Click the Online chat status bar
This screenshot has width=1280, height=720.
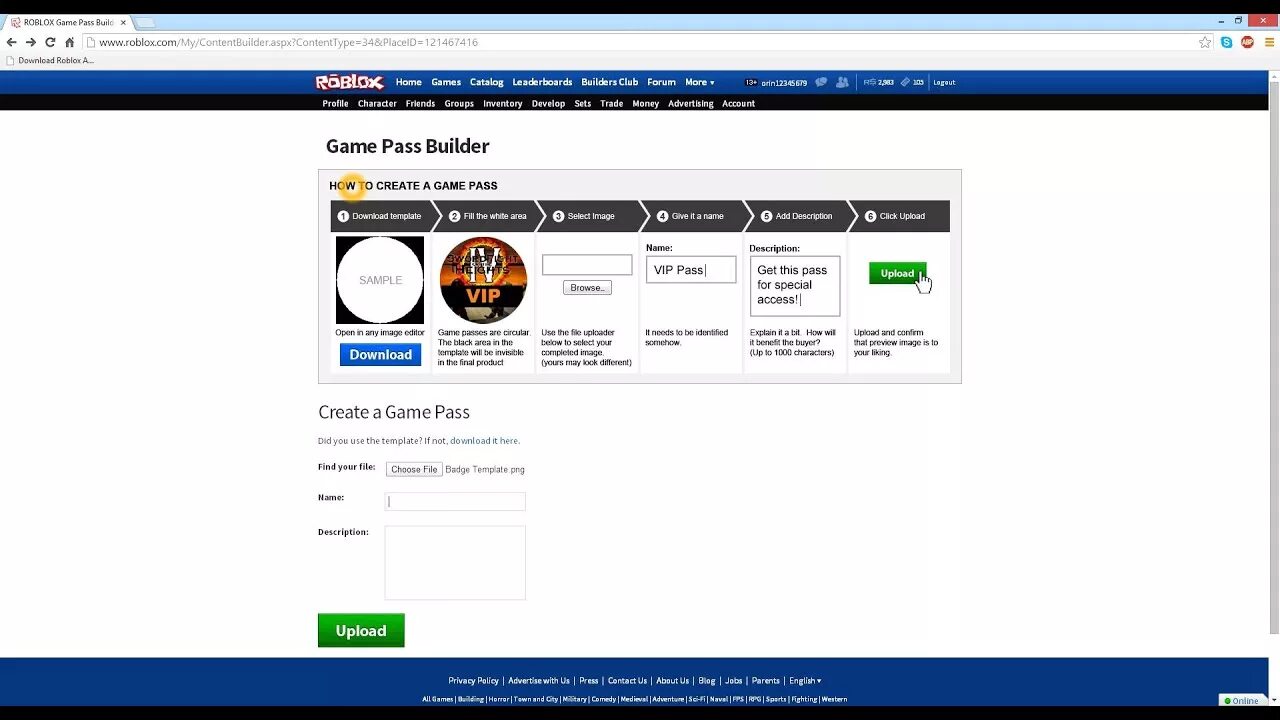1242,700
